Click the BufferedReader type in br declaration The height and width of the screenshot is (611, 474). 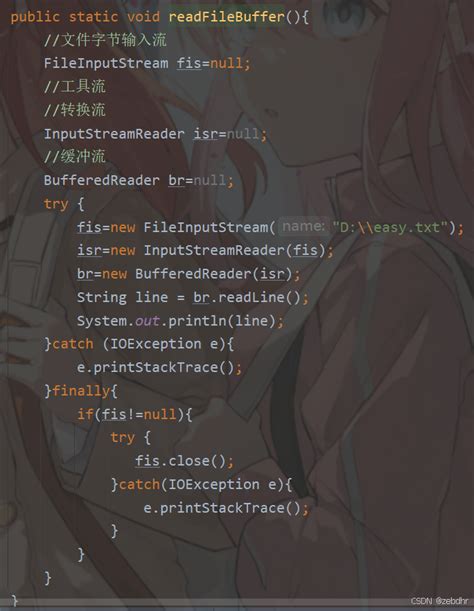coord(101,180)
